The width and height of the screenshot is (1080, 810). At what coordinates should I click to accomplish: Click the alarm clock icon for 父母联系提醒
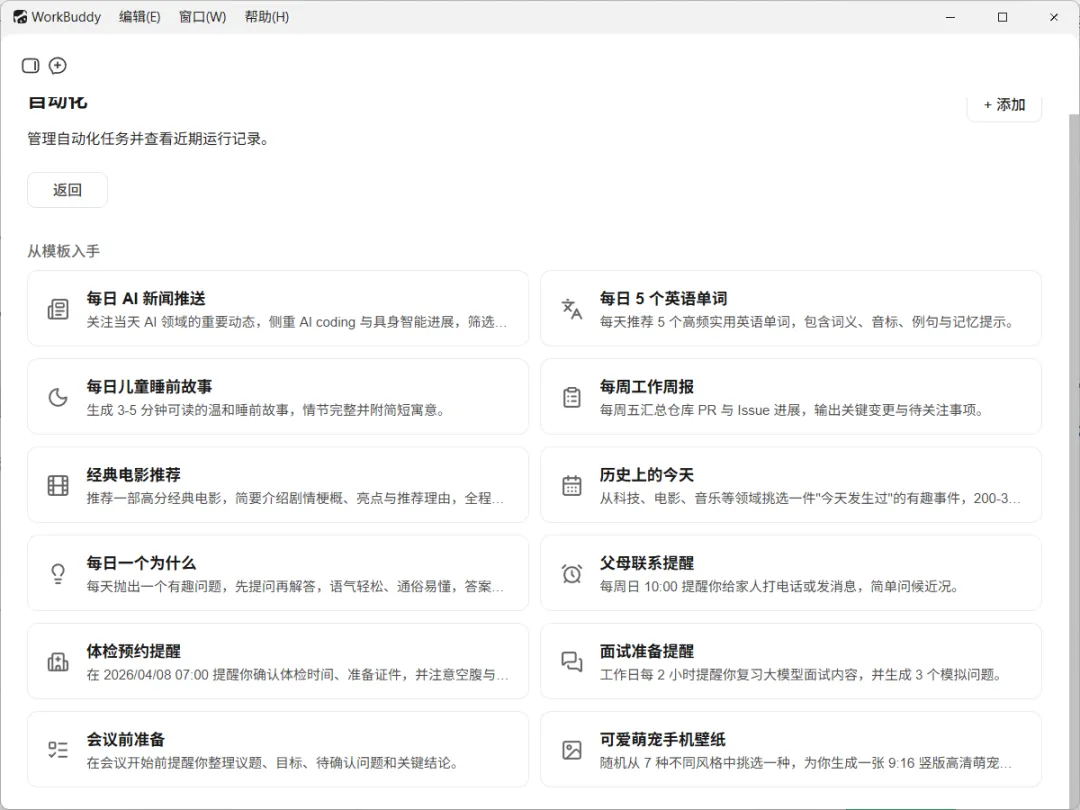pos(572,573)
